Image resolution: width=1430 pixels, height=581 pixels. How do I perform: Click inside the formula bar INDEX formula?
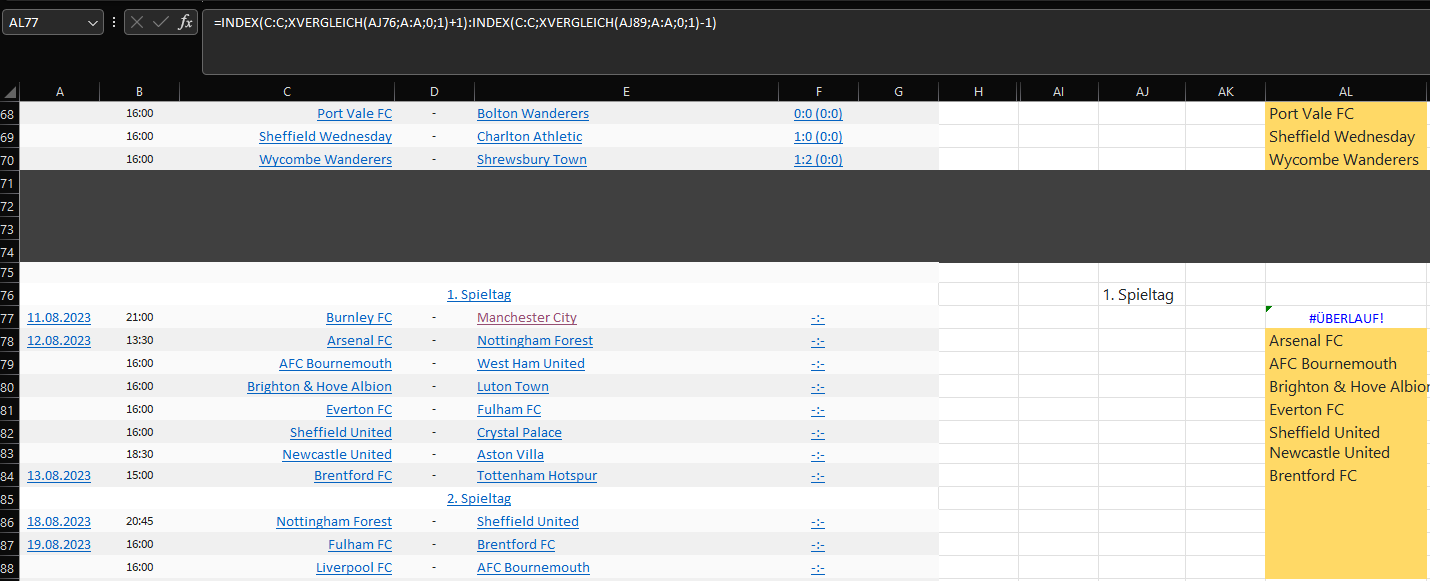[x=465, y=22]
